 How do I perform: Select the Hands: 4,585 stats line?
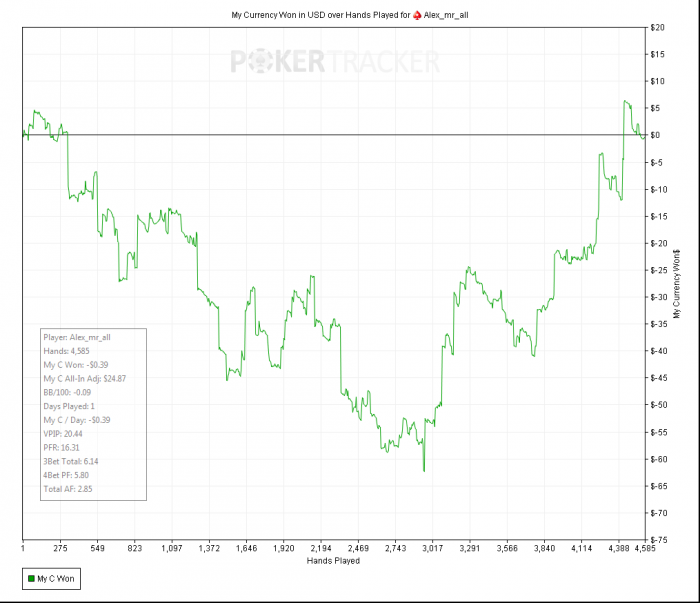click(67, 351)
